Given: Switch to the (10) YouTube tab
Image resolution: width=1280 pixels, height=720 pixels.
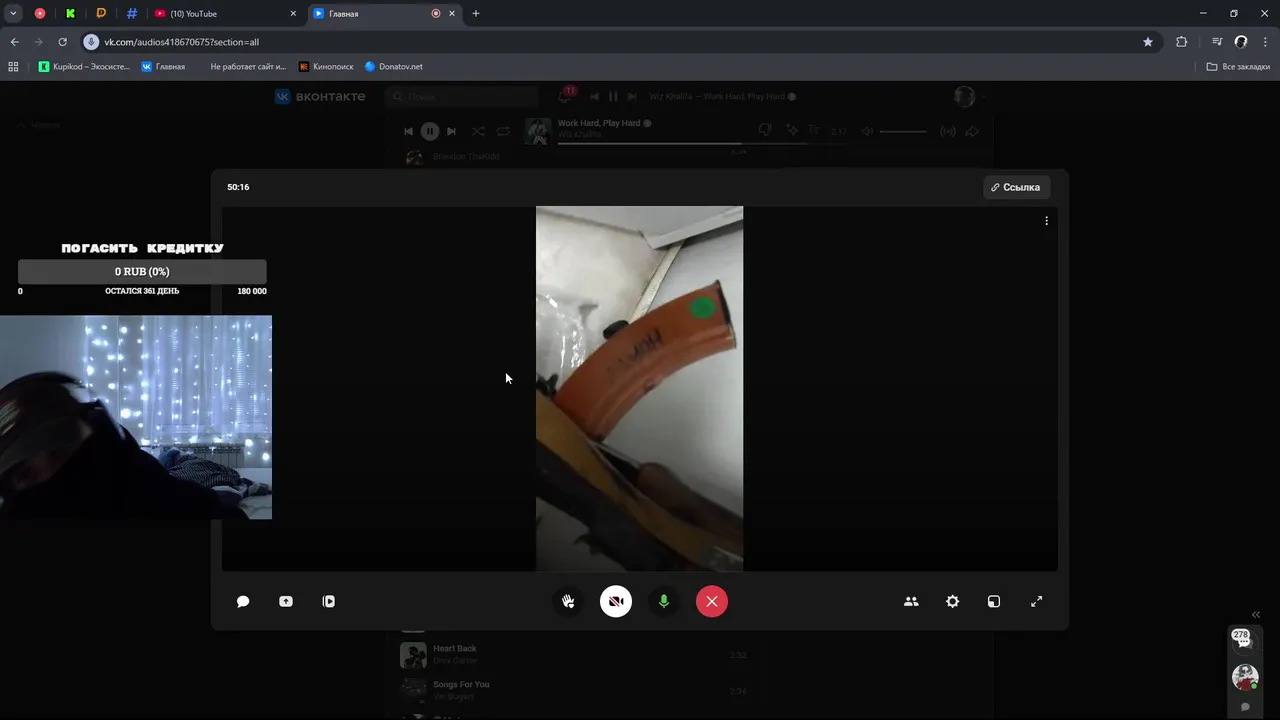Looking at the screenshot, I should [x=225, y=13].
